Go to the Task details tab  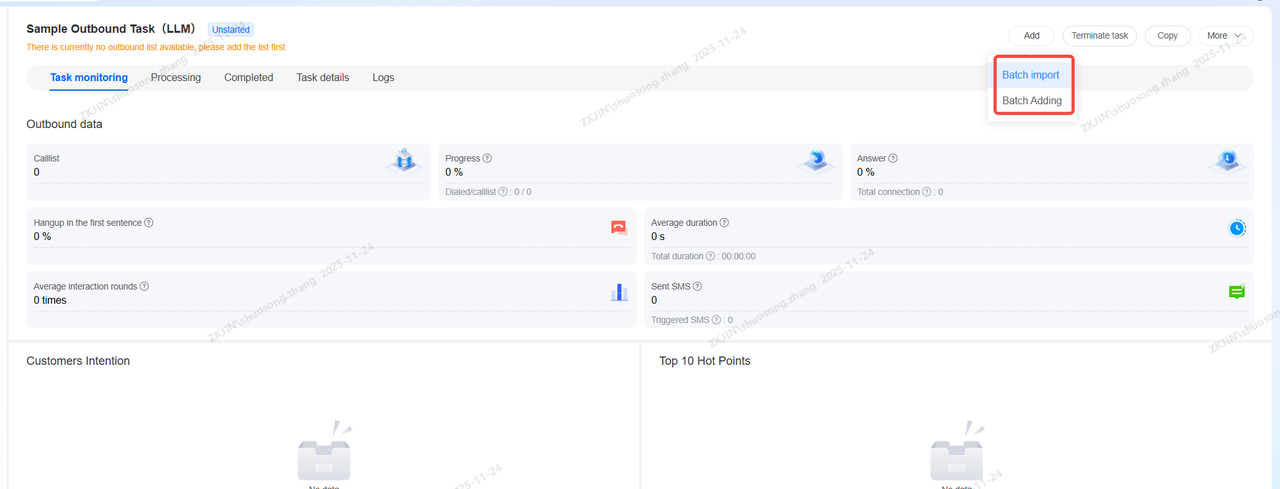(322, 78)
